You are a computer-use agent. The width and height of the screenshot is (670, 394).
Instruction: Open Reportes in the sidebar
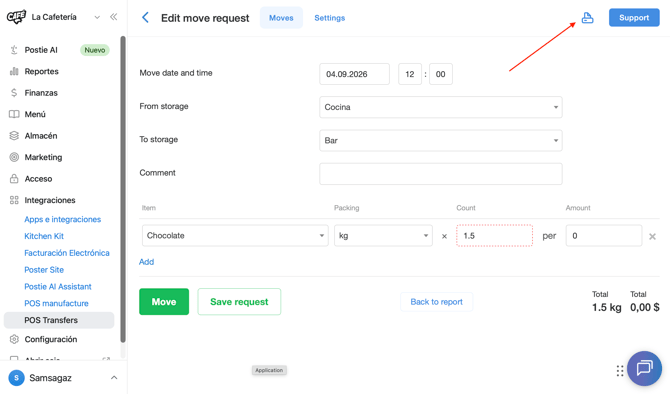point(41,71)
